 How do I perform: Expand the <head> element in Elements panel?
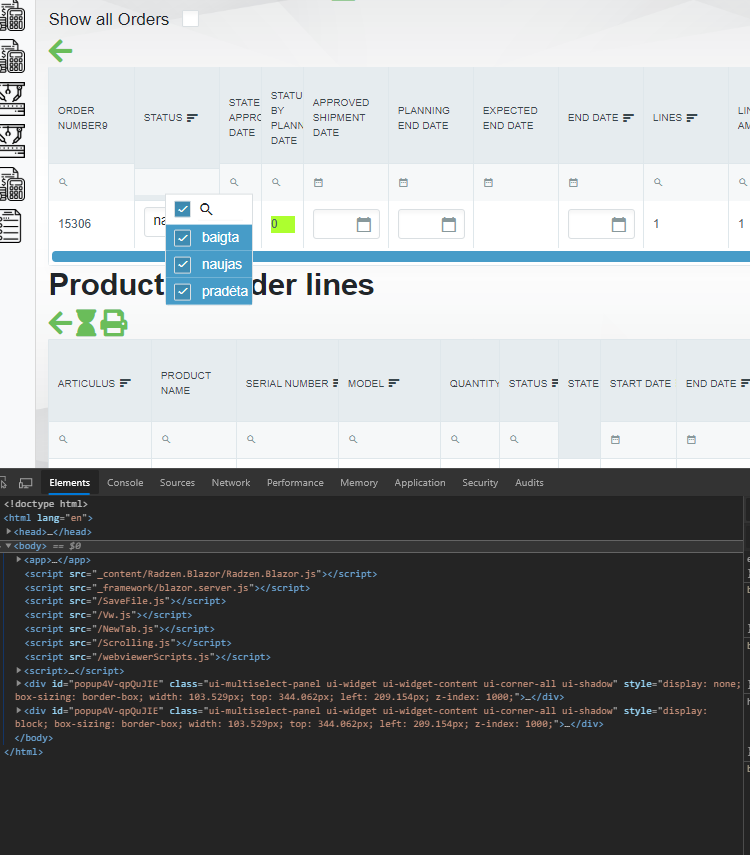(x=9, y=532)
